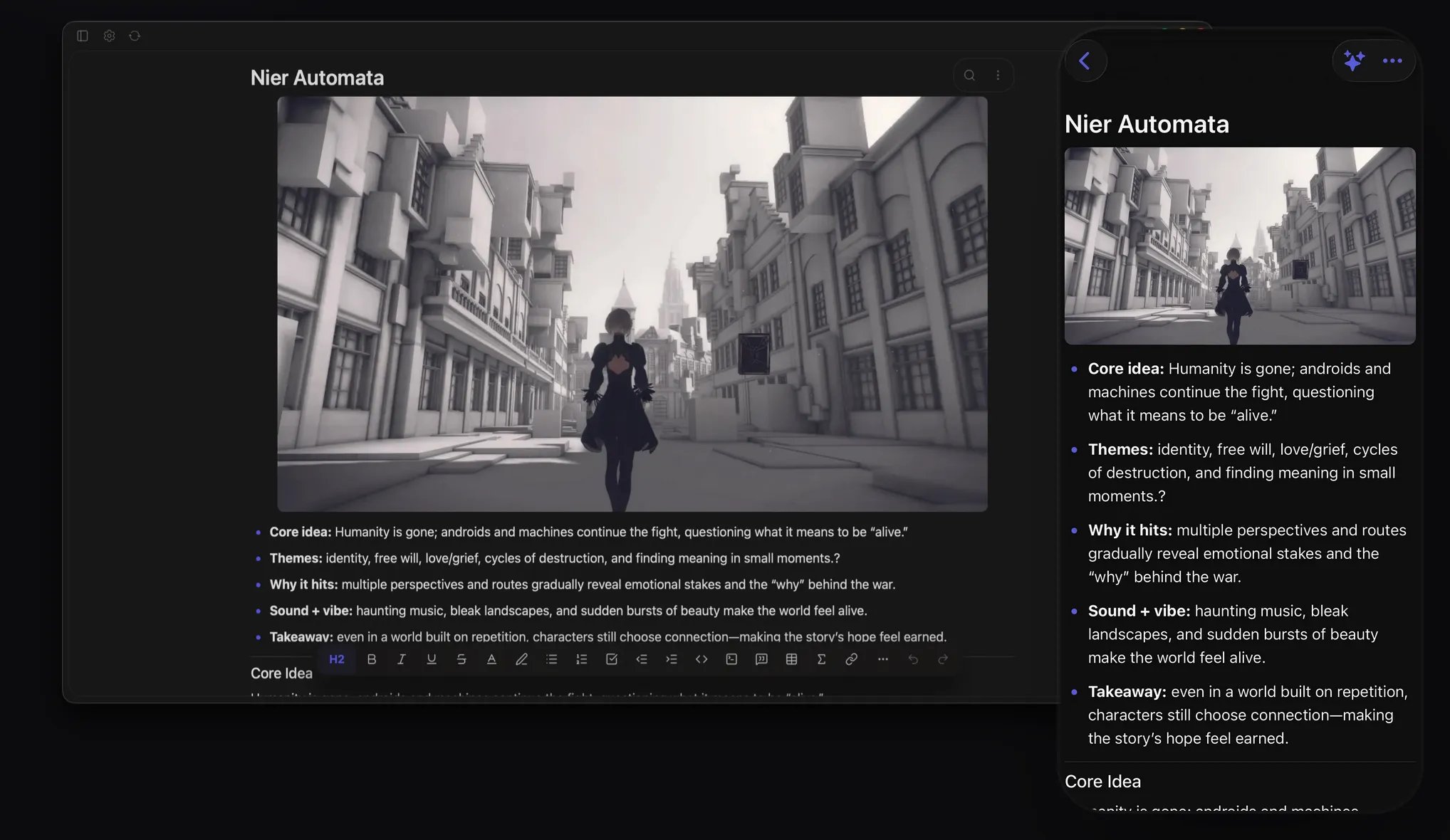This screenshot has width=1450, height=840.
Task: Click the mobile 'Core Idea' heading
Action: pos(1102,782)
